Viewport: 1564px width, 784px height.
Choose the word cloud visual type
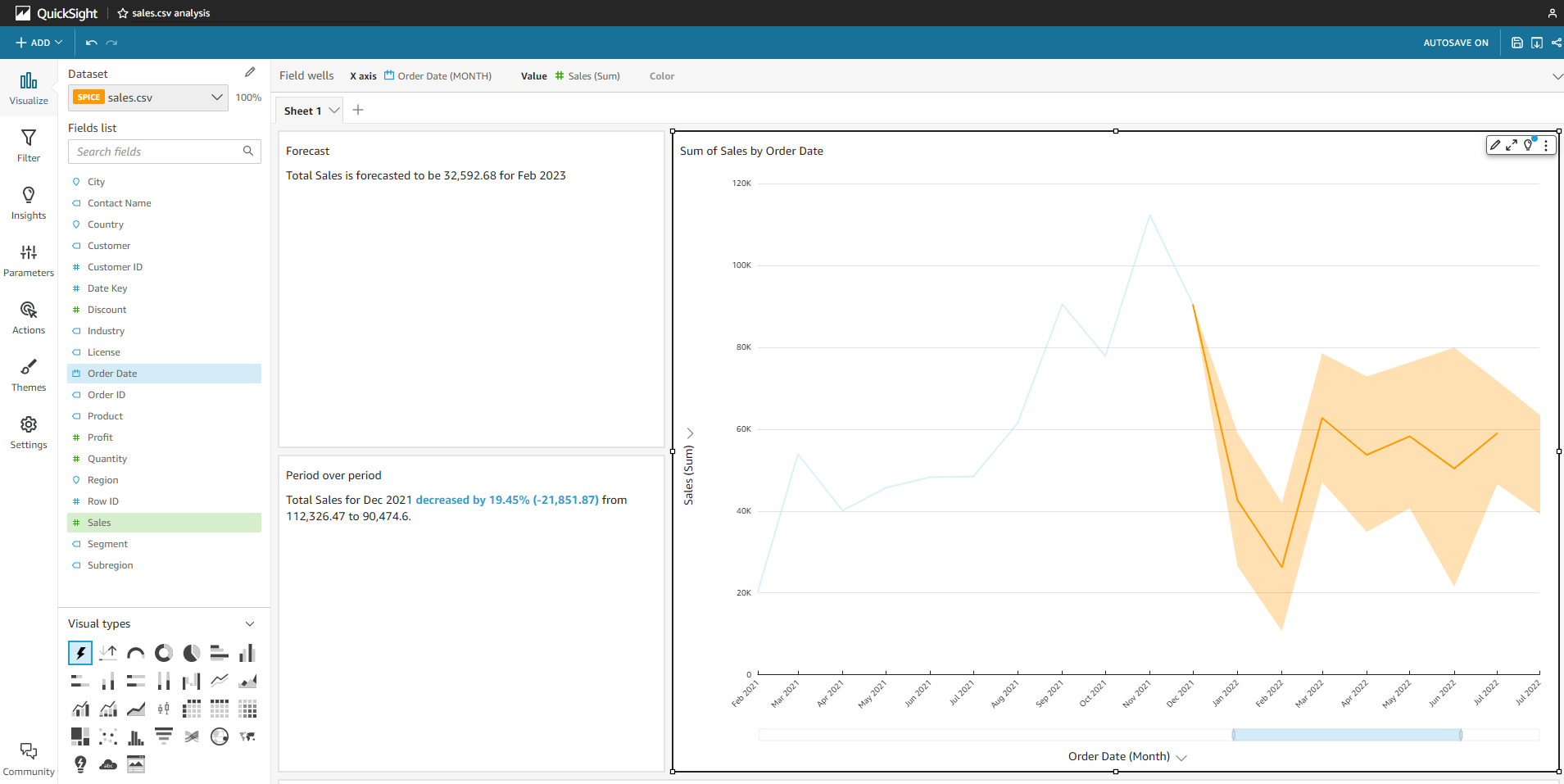108,764
